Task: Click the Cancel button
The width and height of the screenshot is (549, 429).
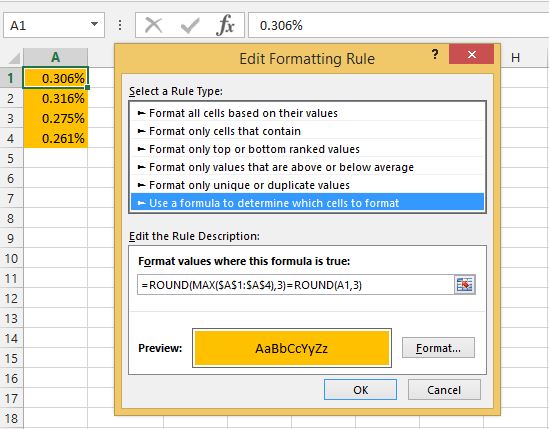Action: (x=444, y=390)
